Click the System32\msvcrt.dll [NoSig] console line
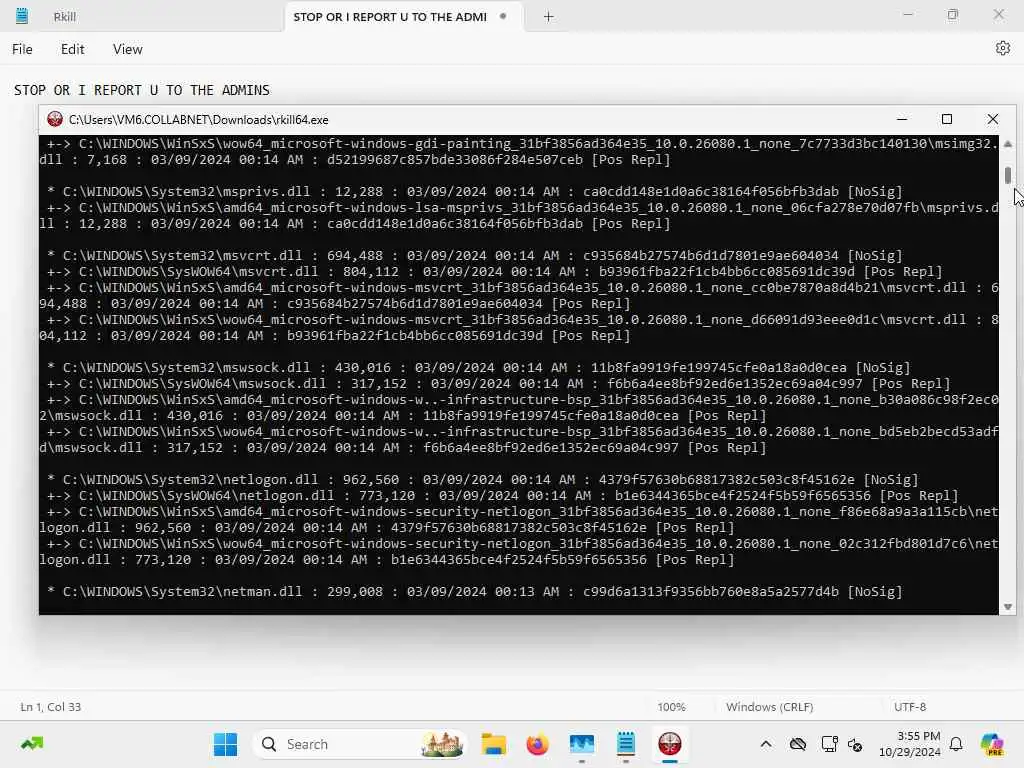The width and height of the screenshot is (1024, 768). pyautogui.click(x=475, y=255)
